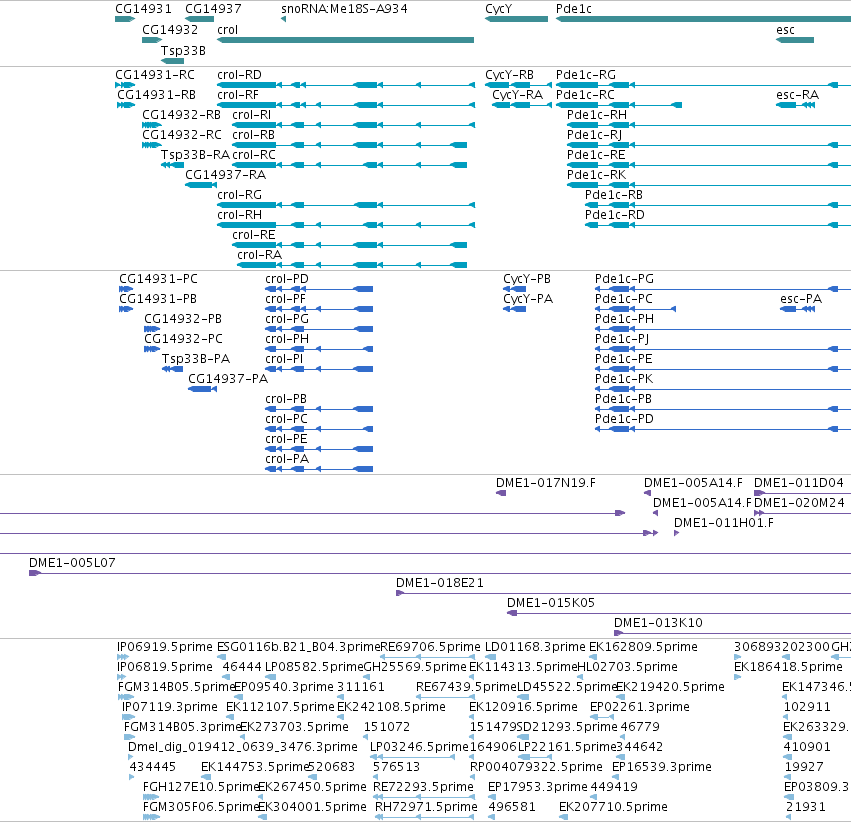Viewport: 851px width, 822px height.
Task: Select transcript crol-RD
Action: point(239,74)
